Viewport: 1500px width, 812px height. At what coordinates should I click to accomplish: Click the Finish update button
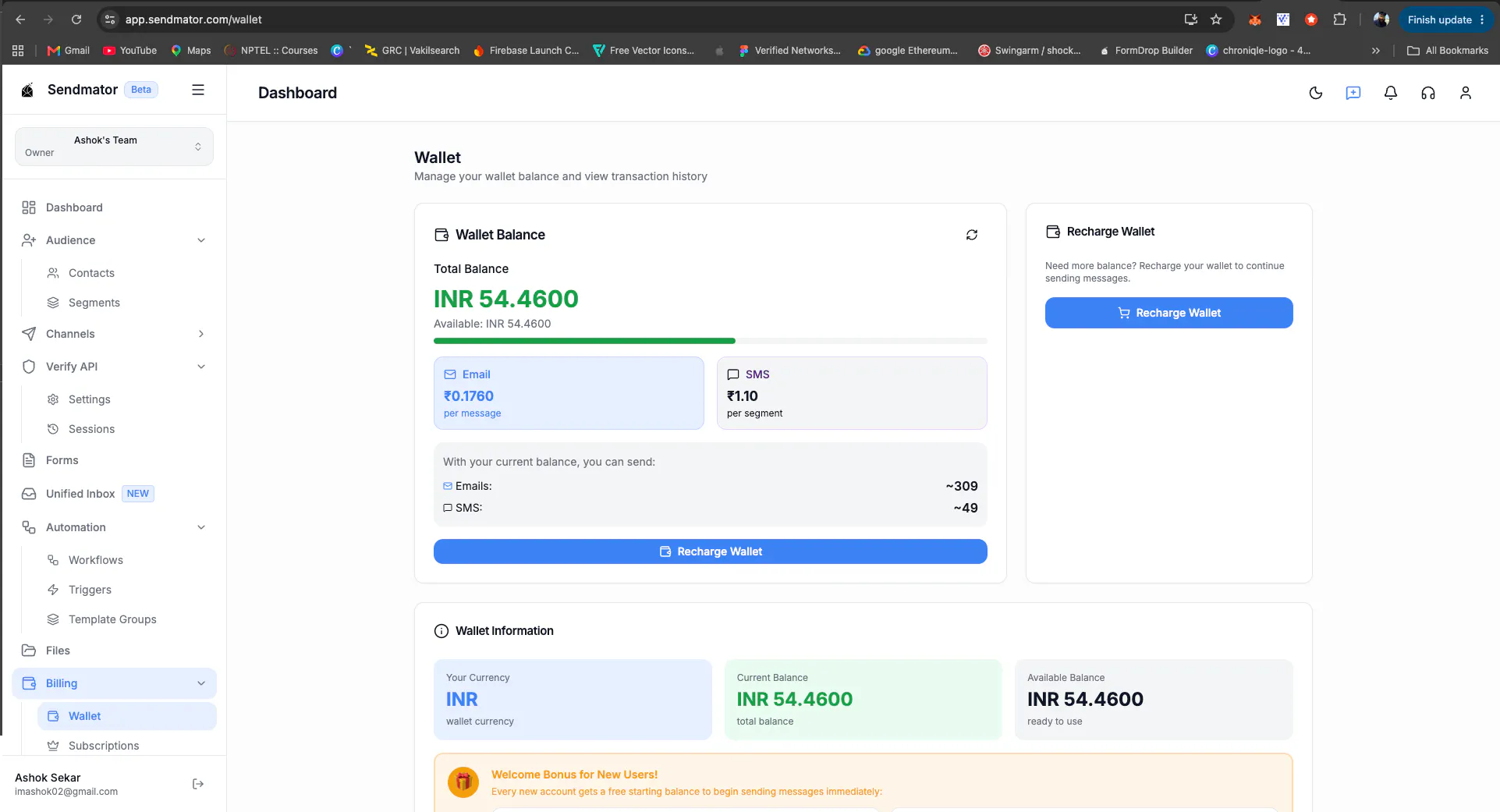1446,20
